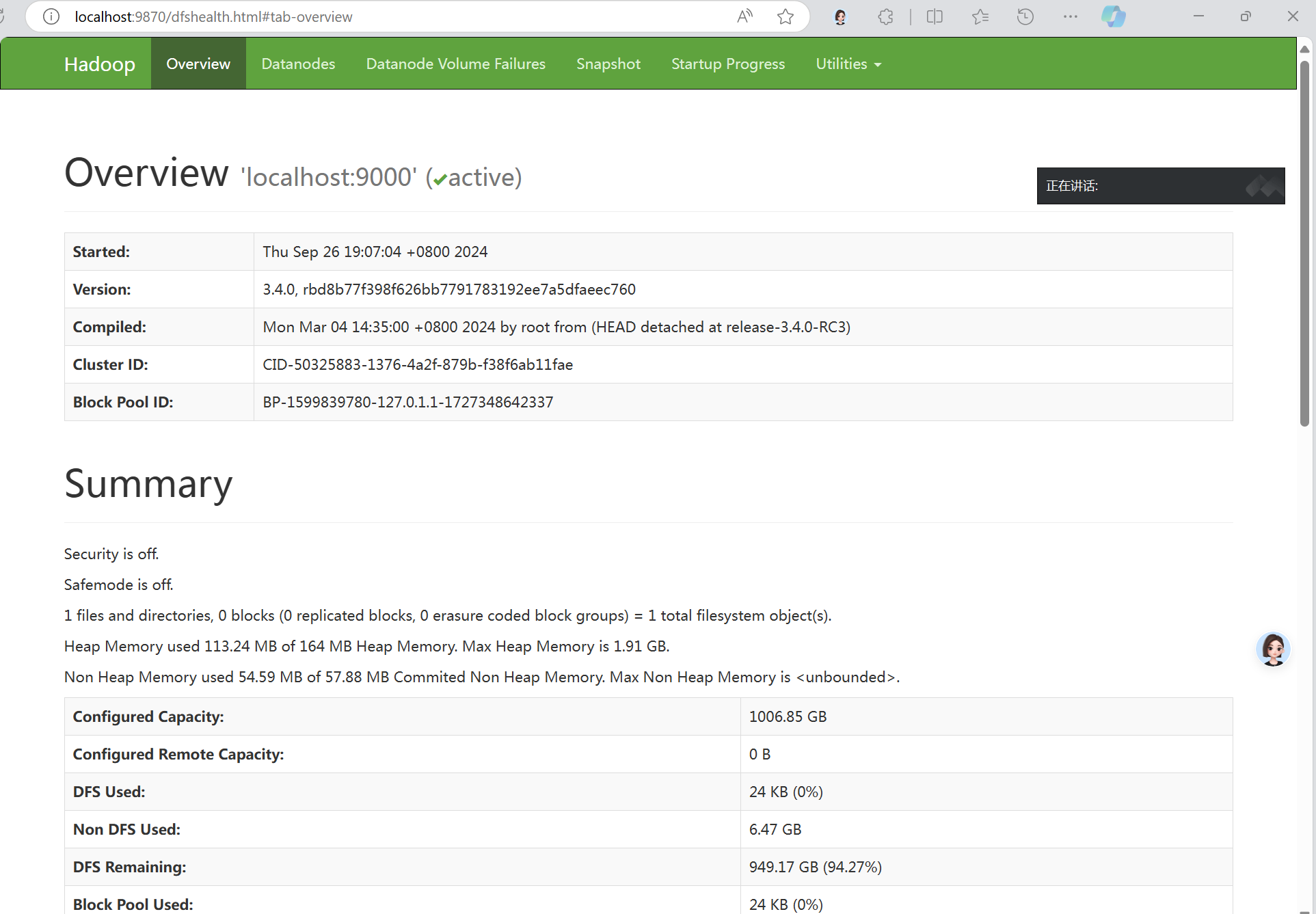Open the Copilot icon in toolbar
The image size is (1316, 914).
pos(1114,16)
